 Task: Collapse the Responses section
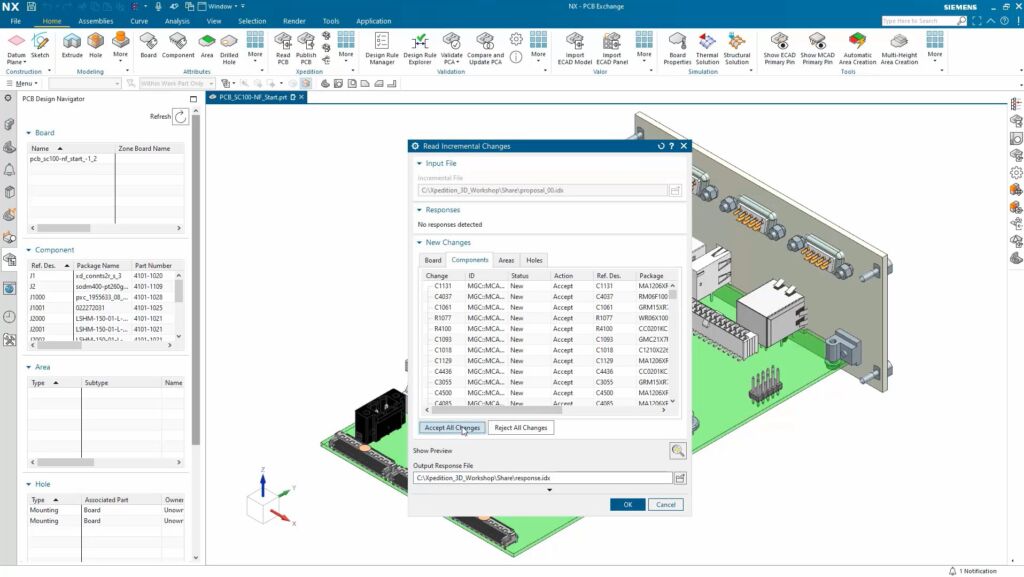[x=419, y=210]
